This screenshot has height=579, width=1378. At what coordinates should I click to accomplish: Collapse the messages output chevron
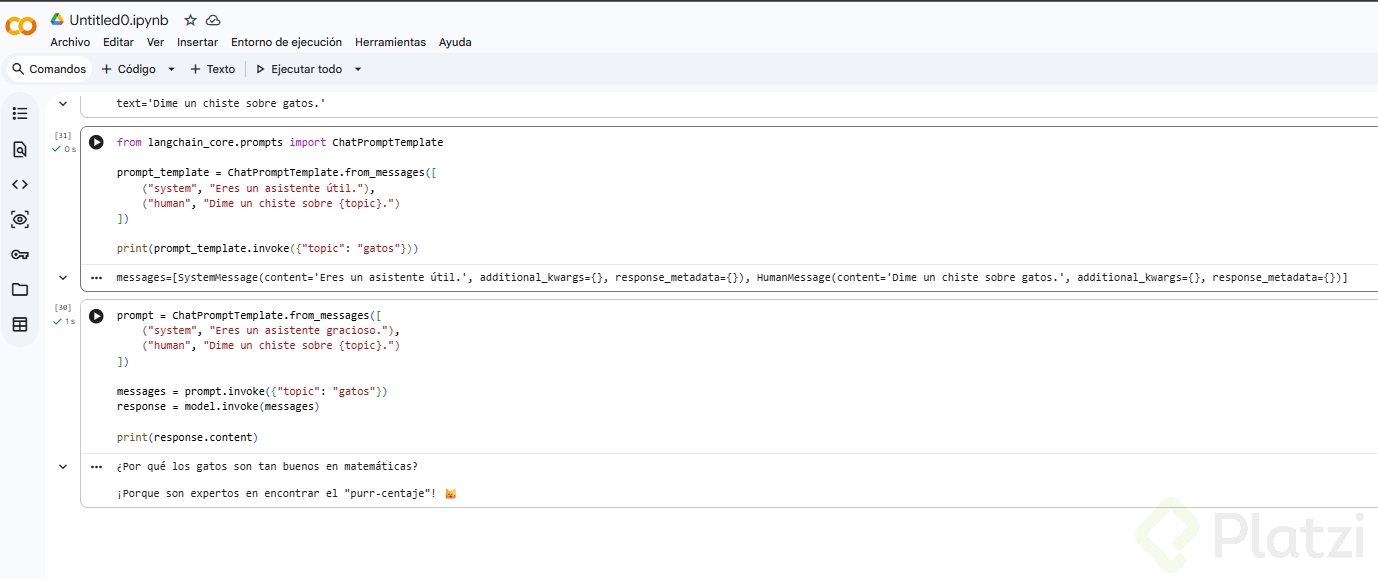pos(63,277)
